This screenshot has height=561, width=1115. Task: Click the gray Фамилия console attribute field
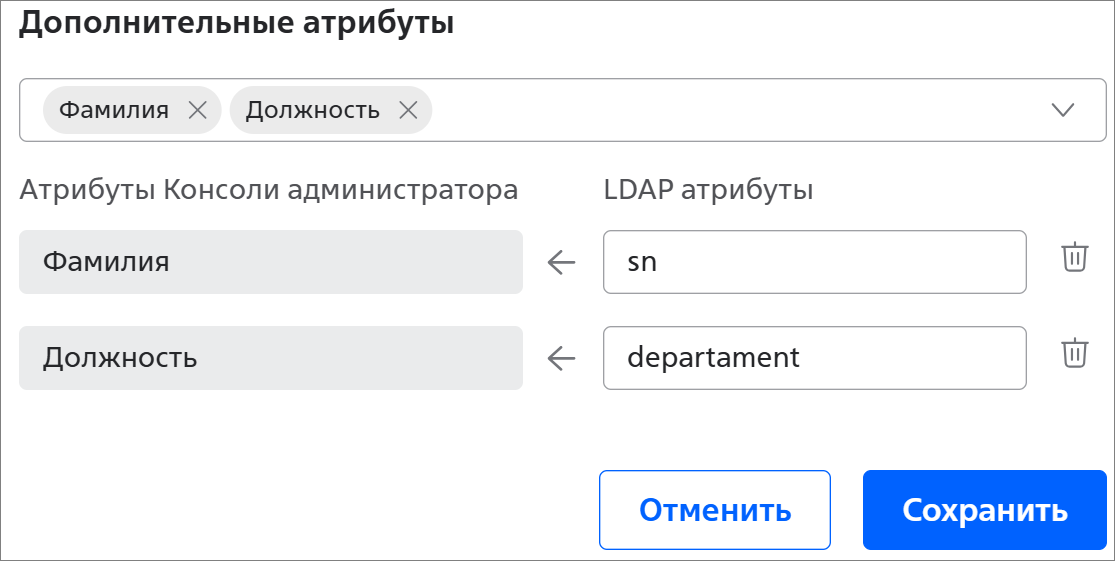(270, 263)
